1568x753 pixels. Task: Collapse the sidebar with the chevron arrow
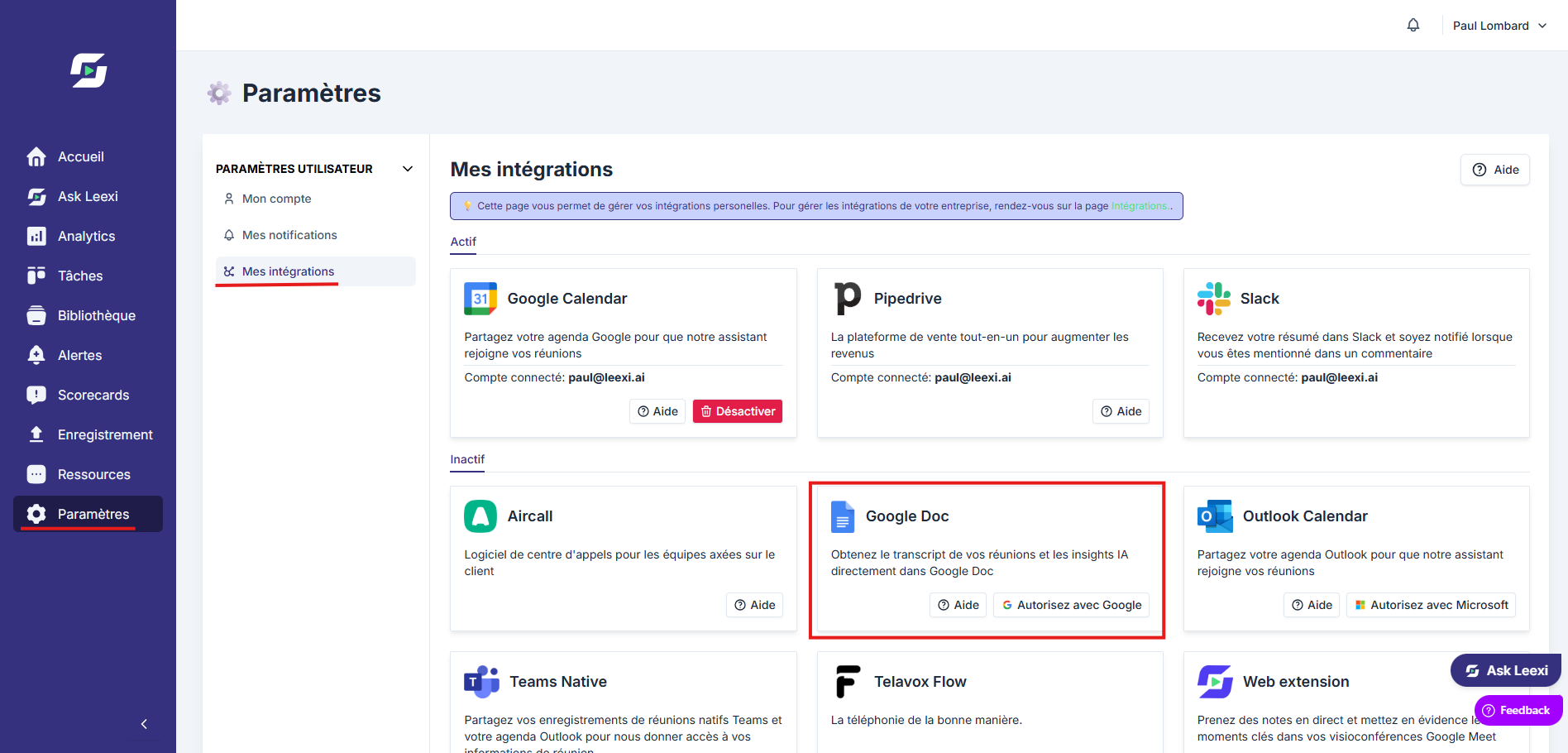(x=144, y=724)
